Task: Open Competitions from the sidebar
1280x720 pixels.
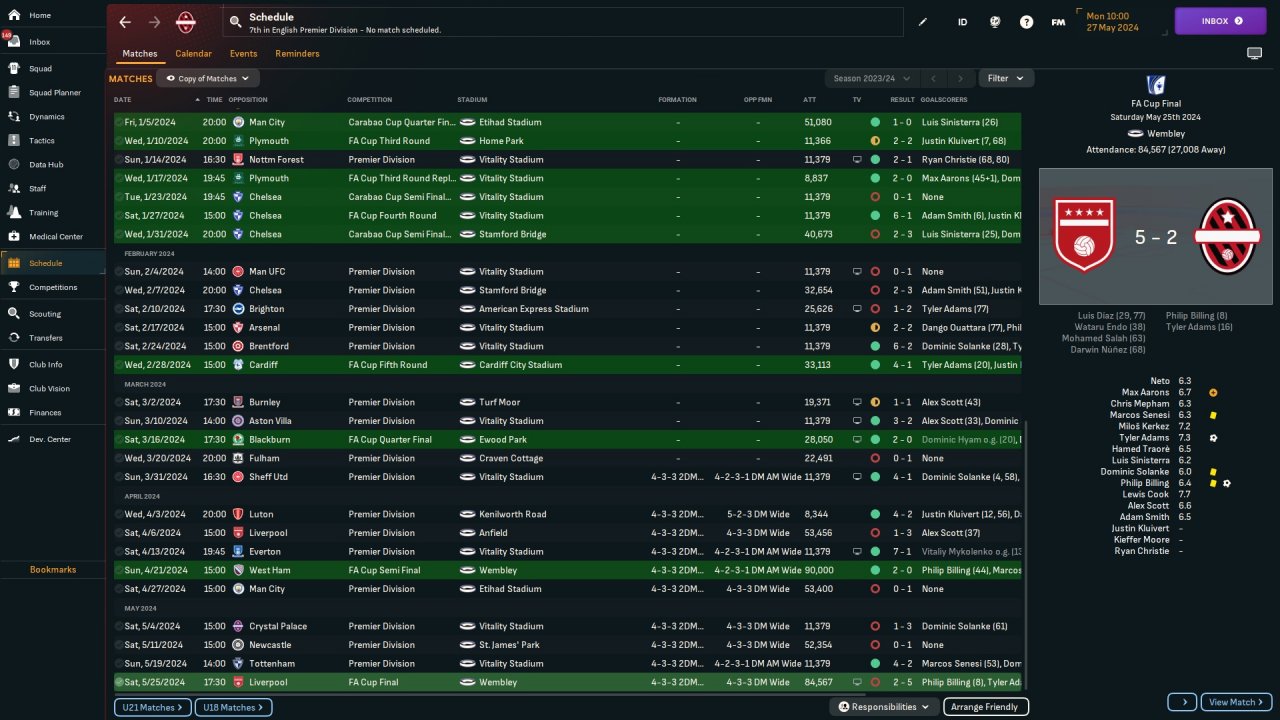Action: (x=52, y=287)
